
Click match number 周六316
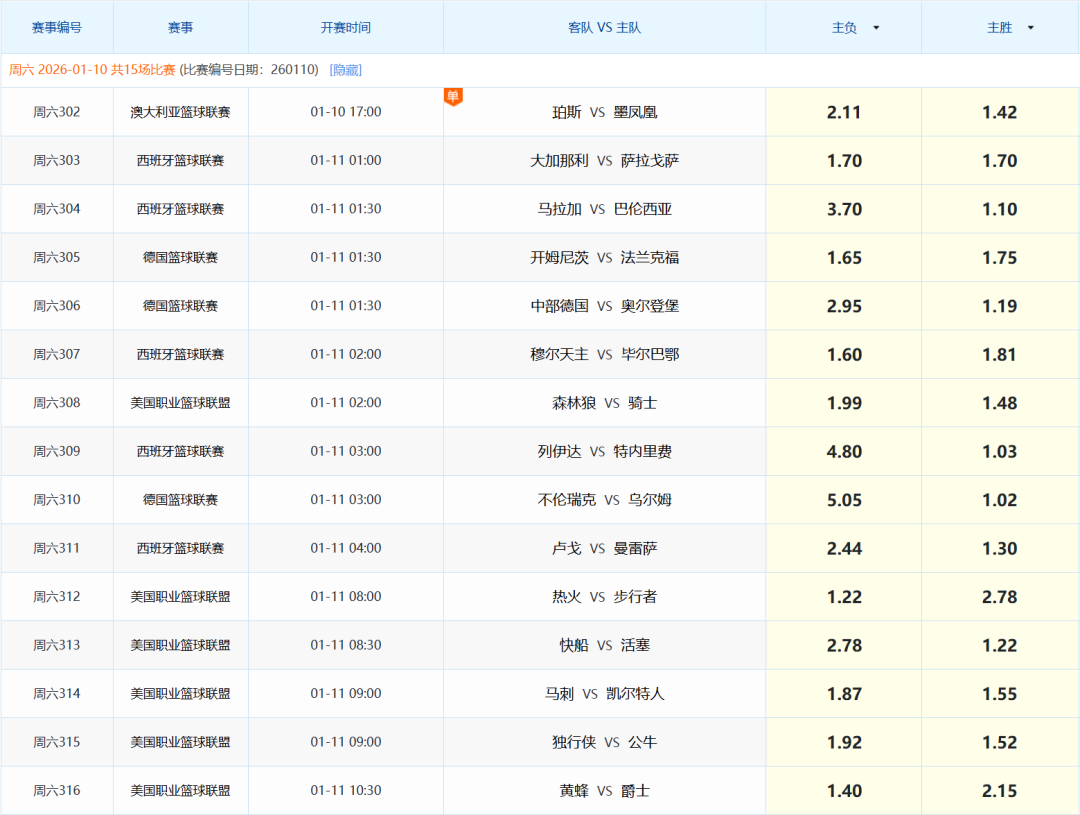click(56, 791)
